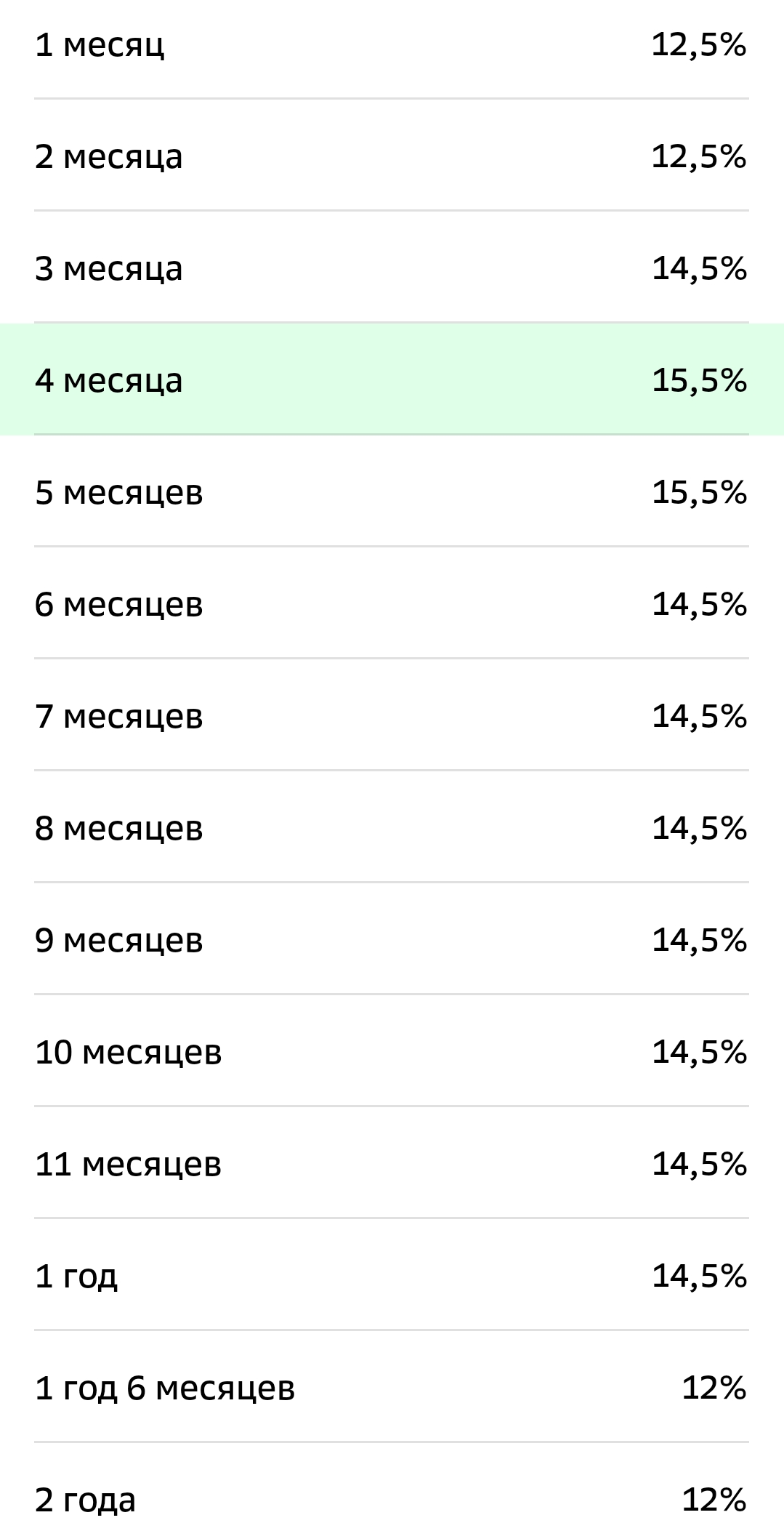
Task: Click the 15,5% rate for 5 месяцев
Action: pyautogui.click(x=699, y=493)
